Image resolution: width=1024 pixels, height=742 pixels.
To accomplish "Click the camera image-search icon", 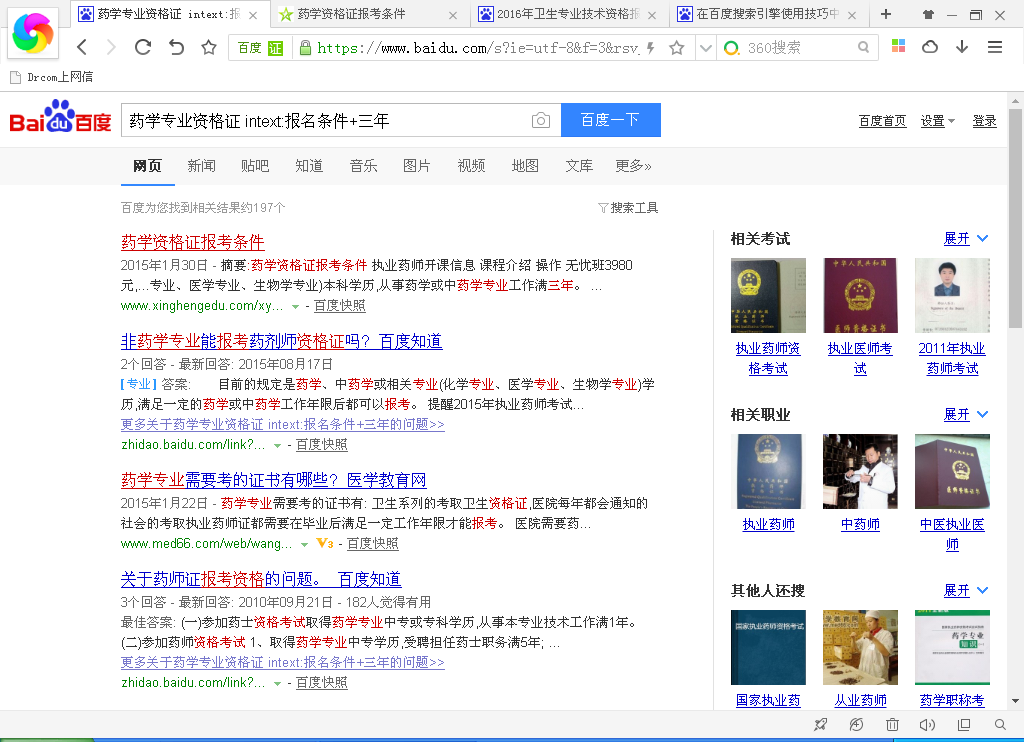I will tap(541, 120).
